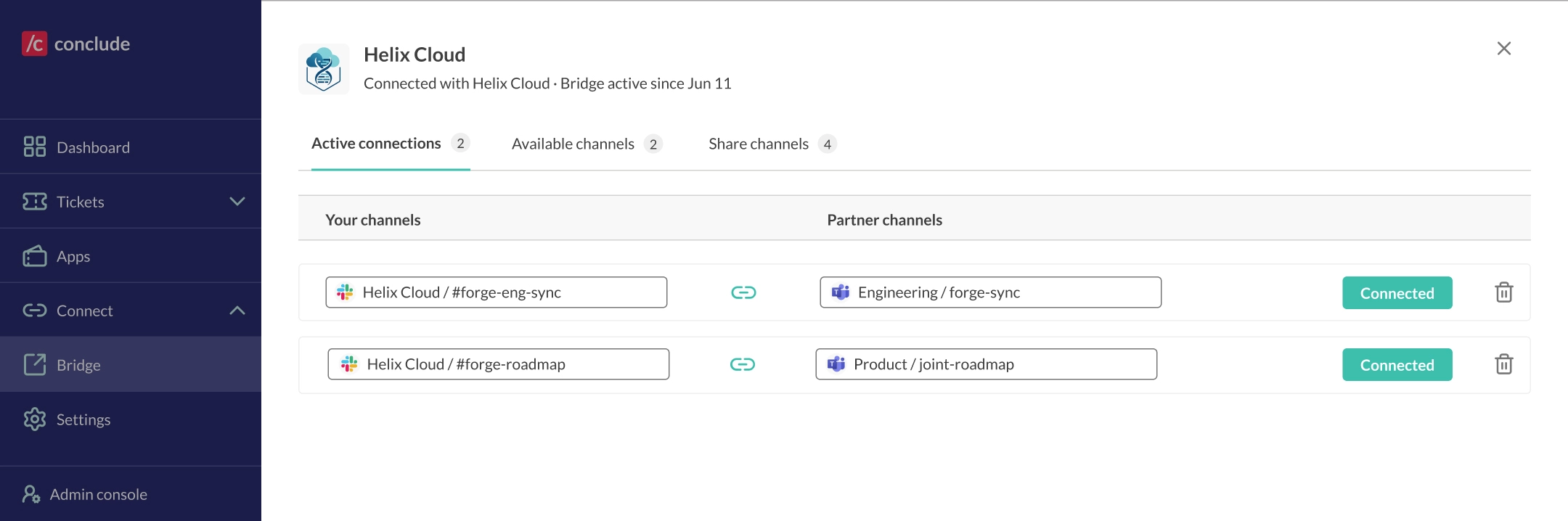Click the Helix Cloud / #forge-roadmap field
Screen dimensions: 1568x521
499,364
